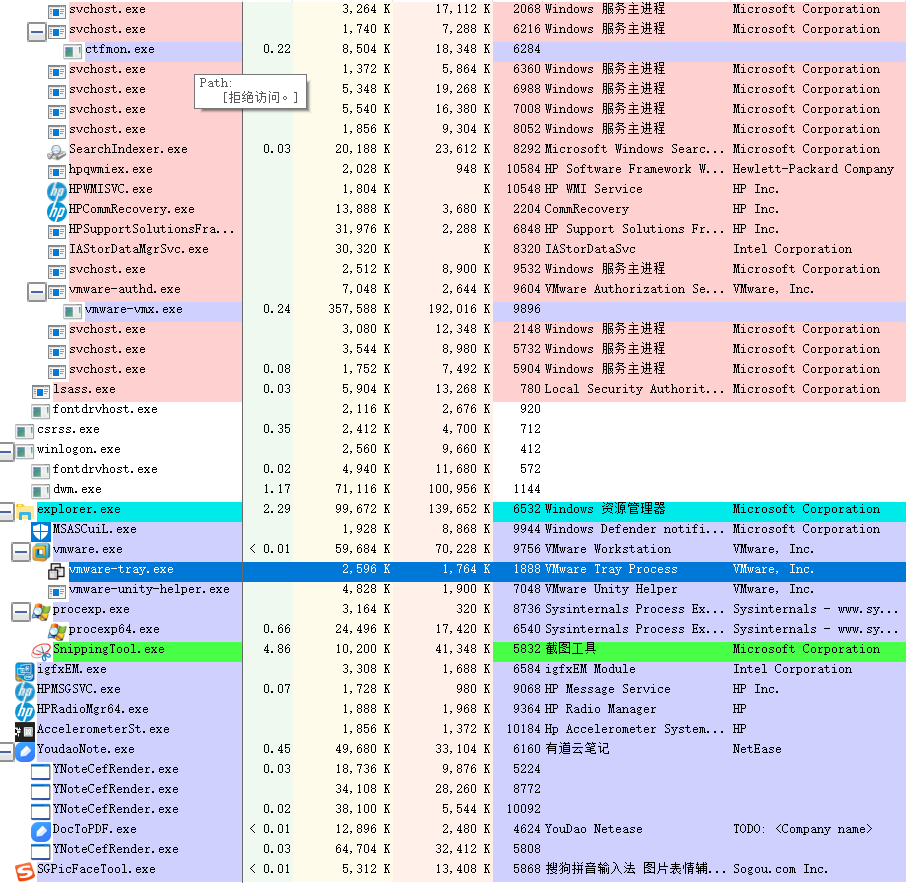910x883 pixels.
Task: Click the NetEase company name cell
Action: (x=757, y=749)
